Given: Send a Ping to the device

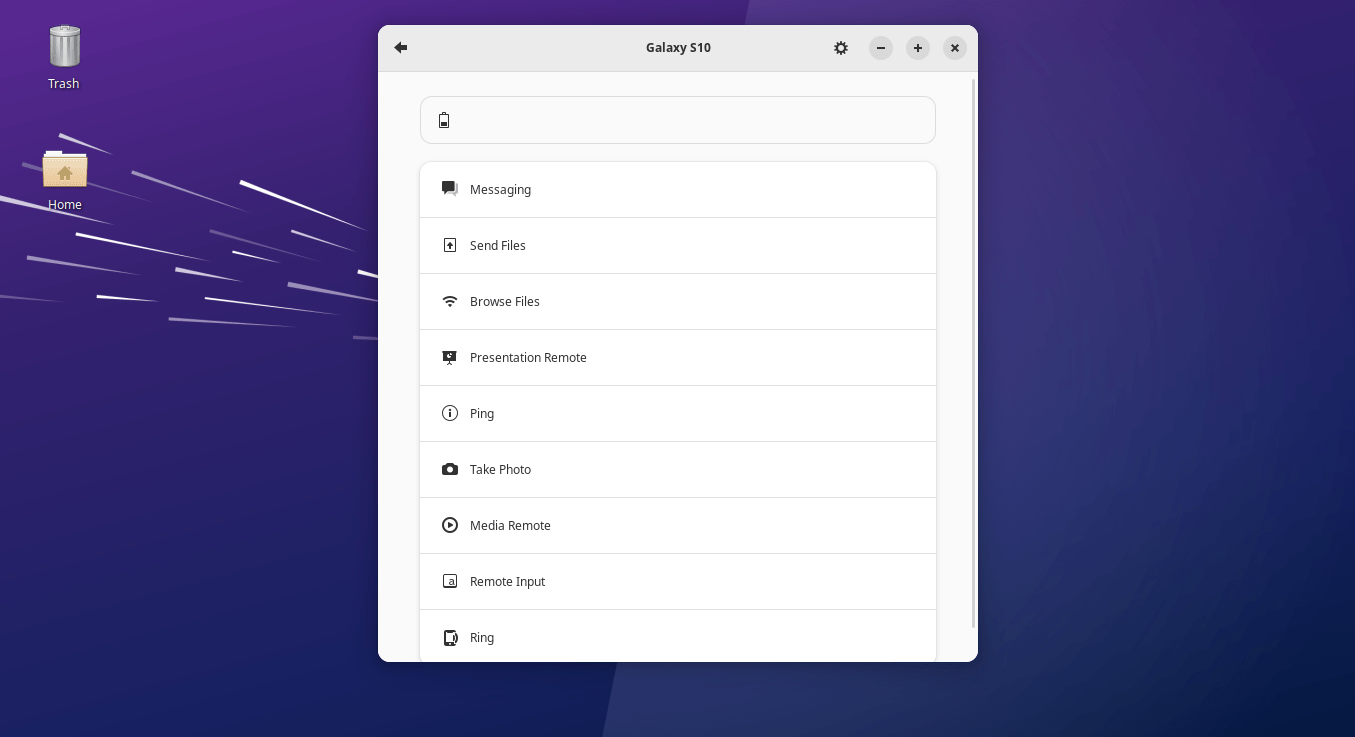Looking at the screenshot, I should (678, 414).
